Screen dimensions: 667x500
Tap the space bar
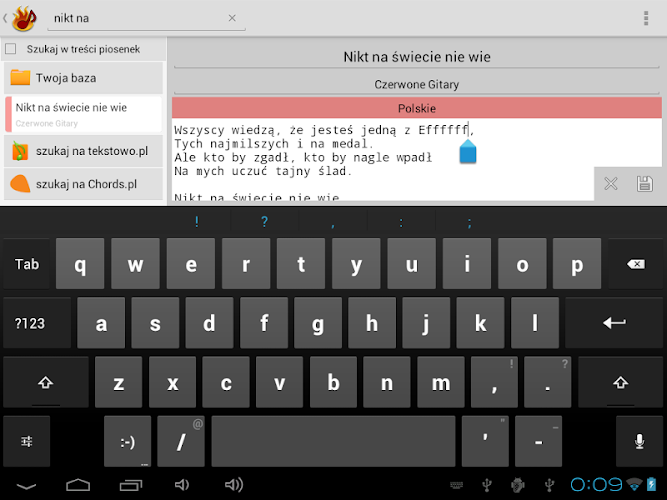[x=333, y=441]
